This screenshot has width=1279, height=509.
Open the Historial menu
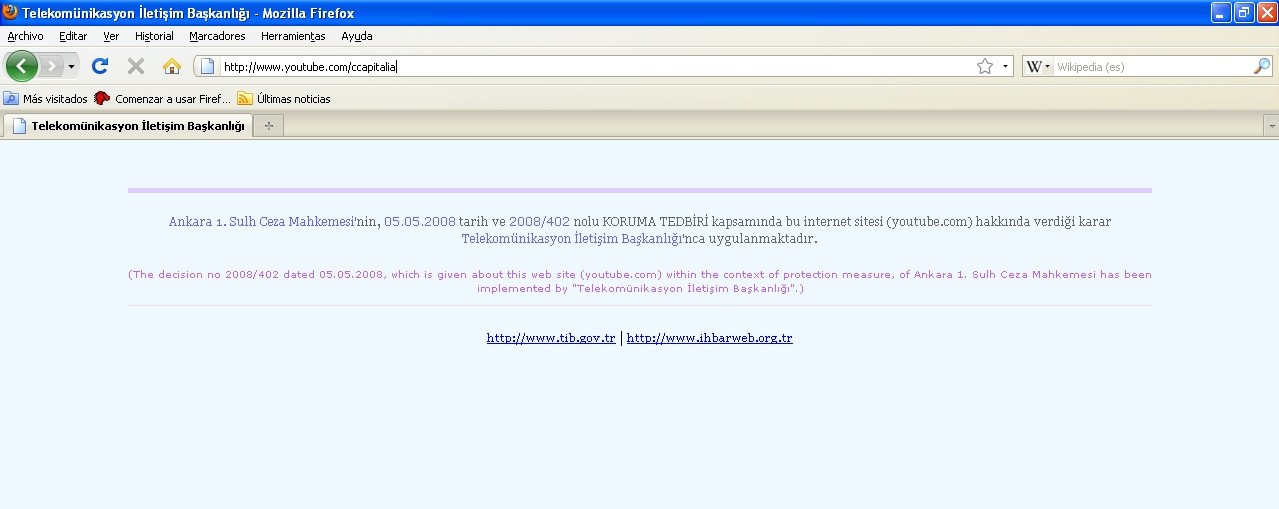point(154,36)
